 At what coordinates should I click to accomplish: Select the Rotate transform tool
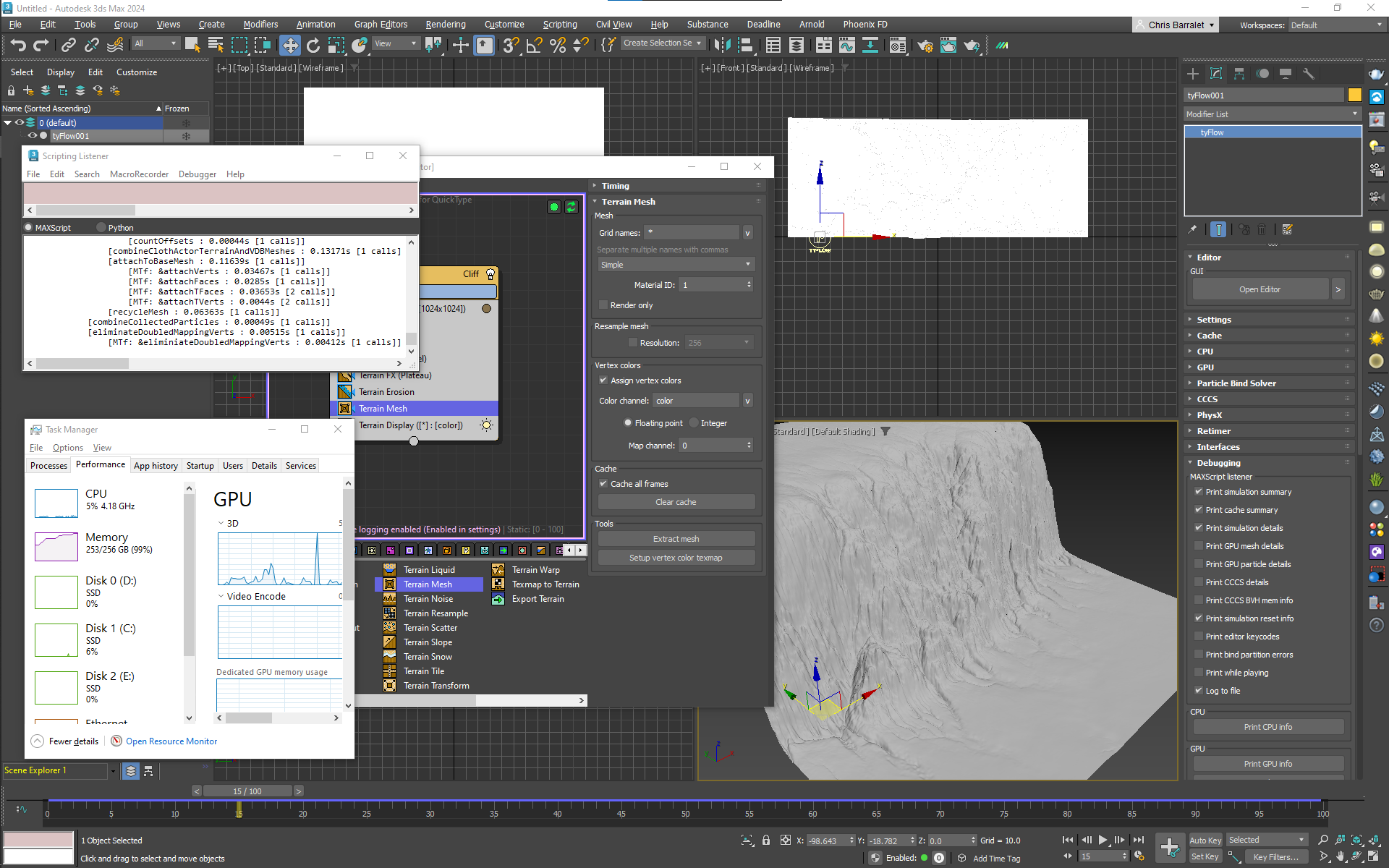tap(313, 45)
